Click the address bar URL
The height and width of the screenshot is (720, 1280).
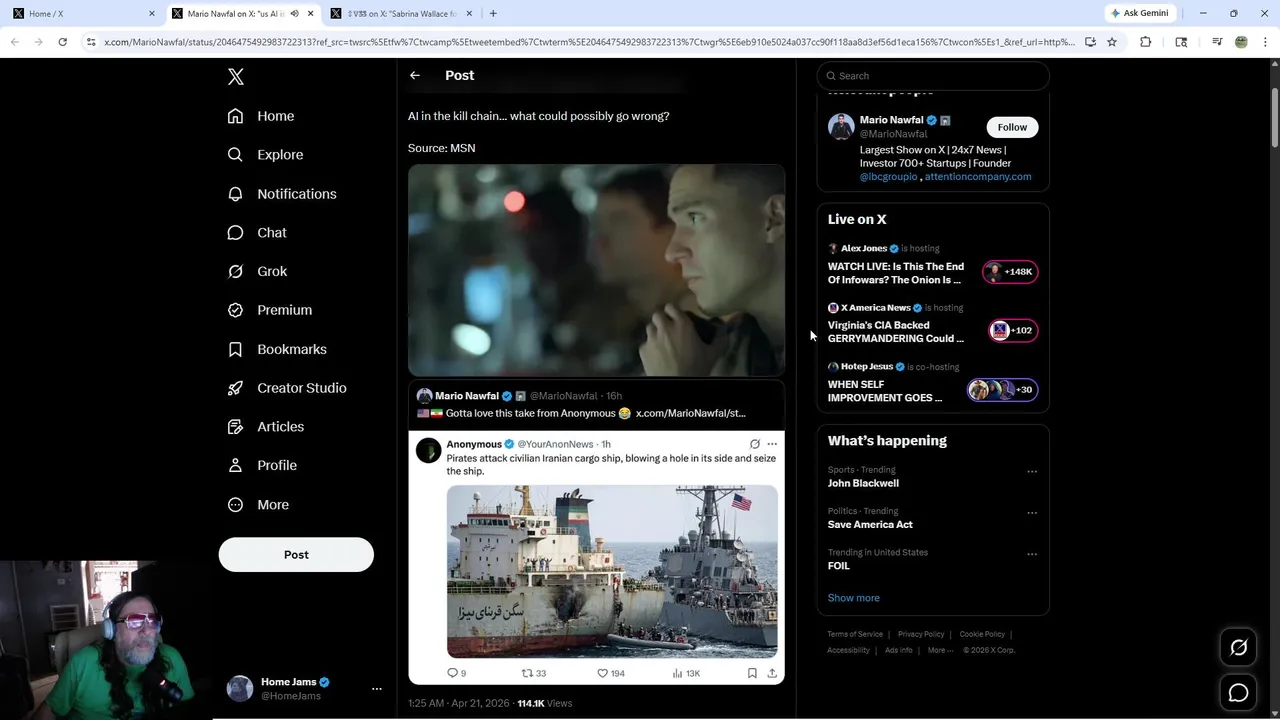(x=590, y=42)
